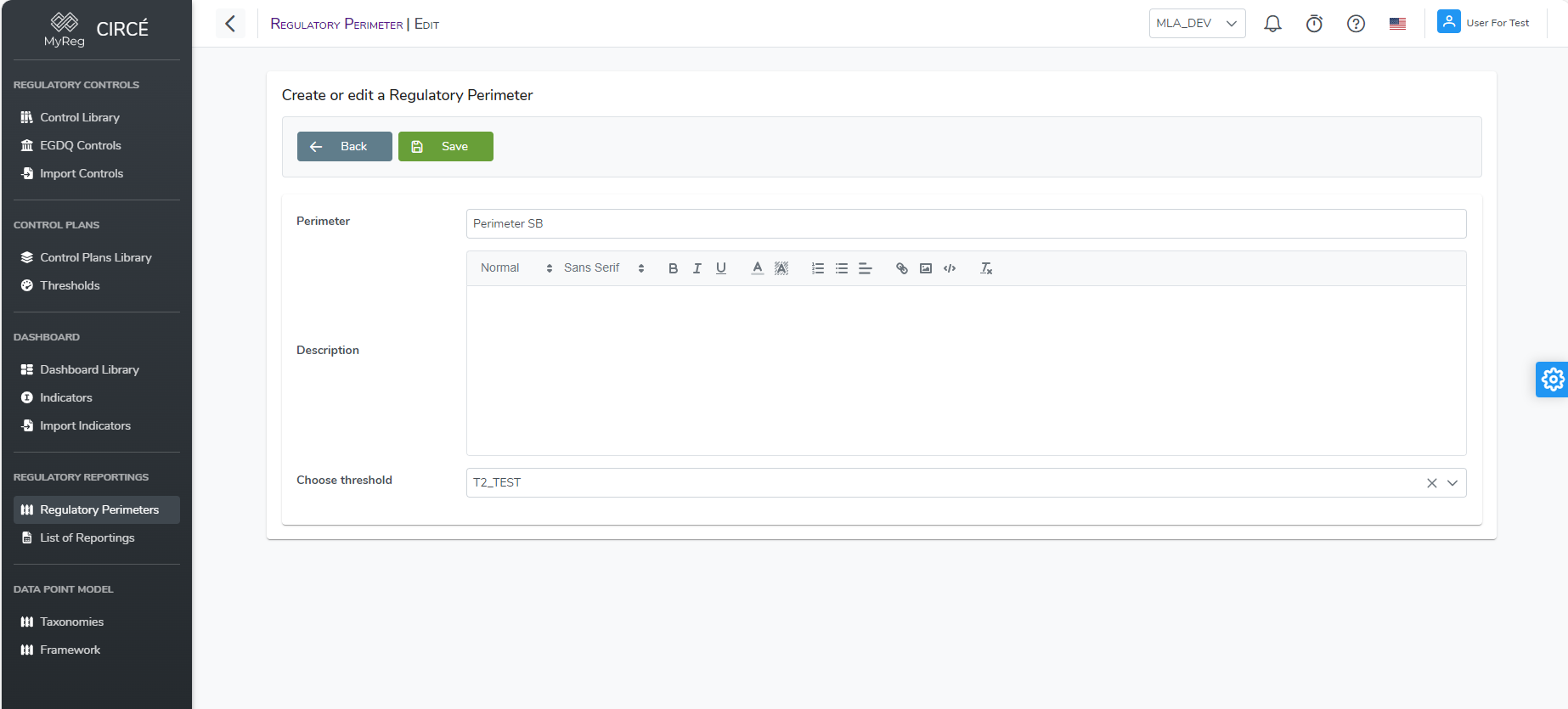Clear formatting in the description editor
The image size is (1568, 709).
986,268
